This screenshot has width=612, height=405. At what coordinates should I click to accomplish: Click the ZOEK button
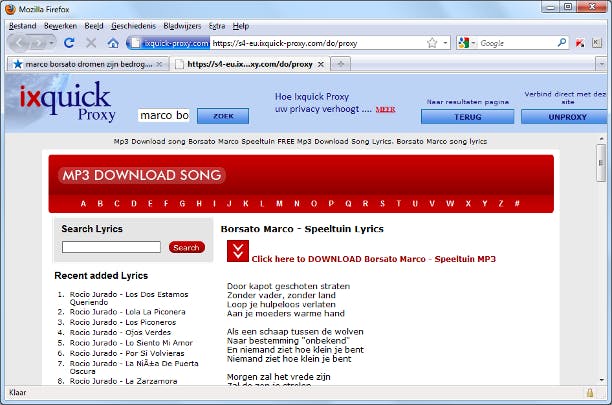pos(223,116)
